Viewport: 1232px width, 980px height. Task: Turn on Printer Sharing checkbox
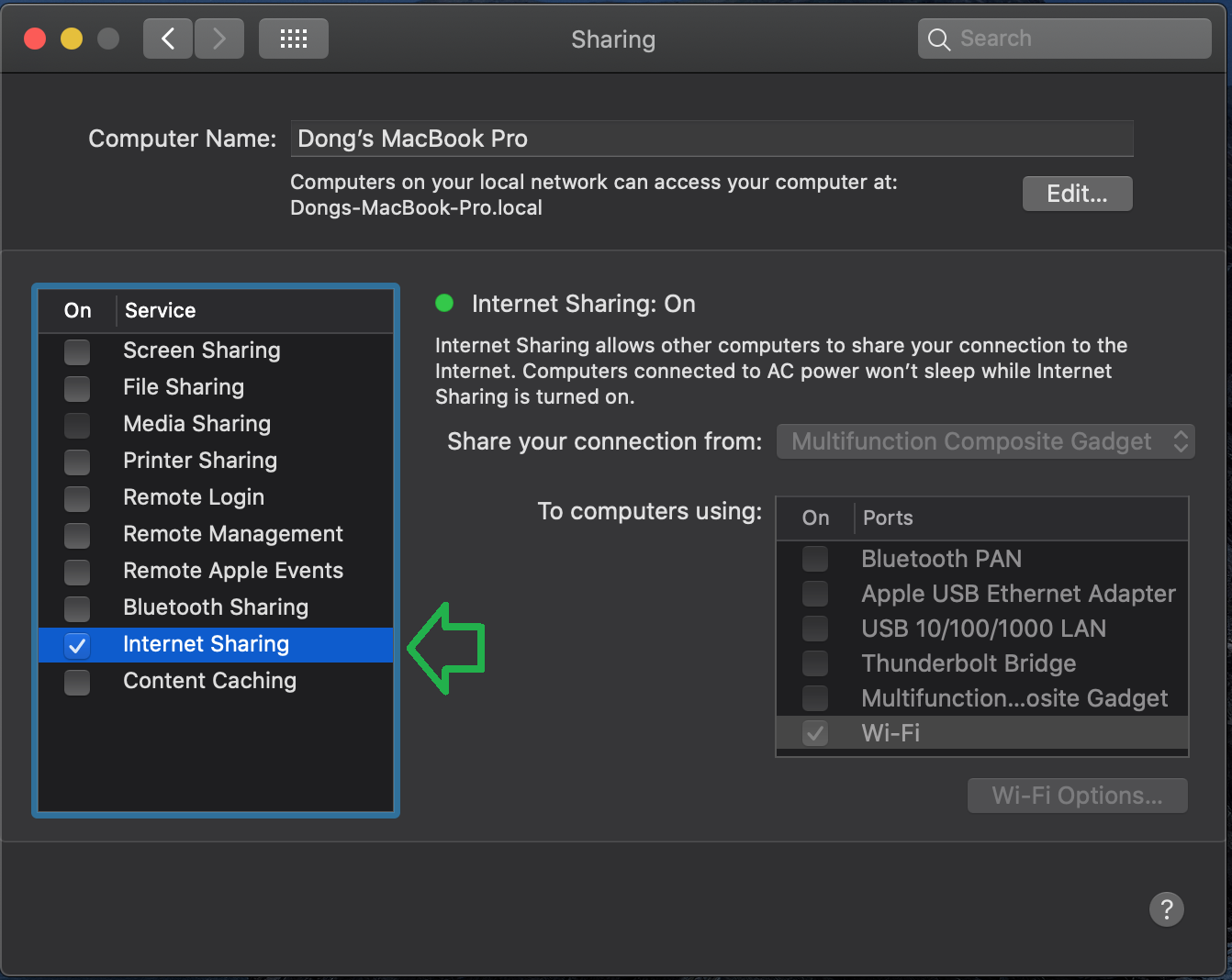coord(77,462)
